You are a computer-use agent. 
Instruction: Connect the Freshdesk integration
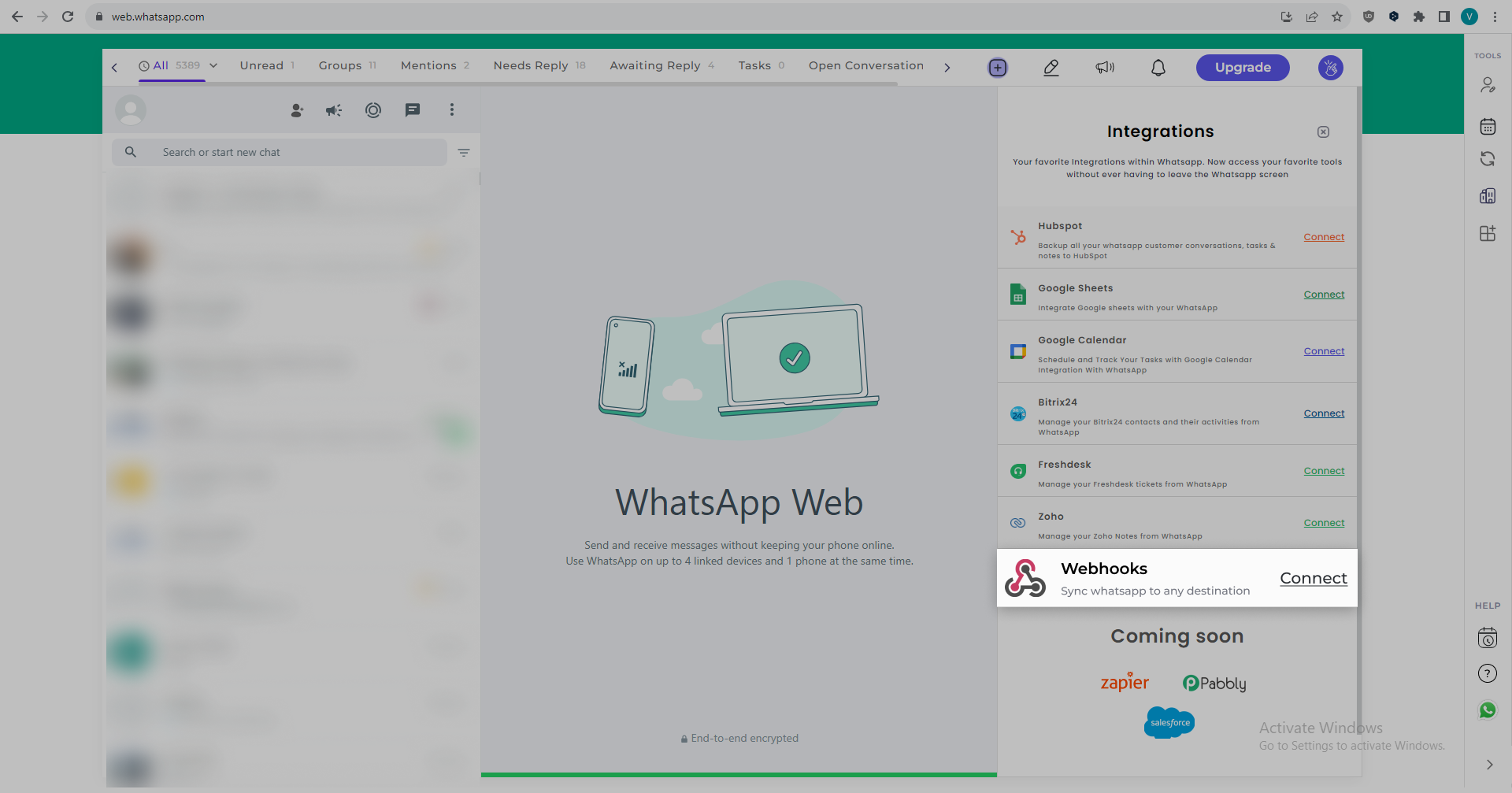[x=1324, y=471]
